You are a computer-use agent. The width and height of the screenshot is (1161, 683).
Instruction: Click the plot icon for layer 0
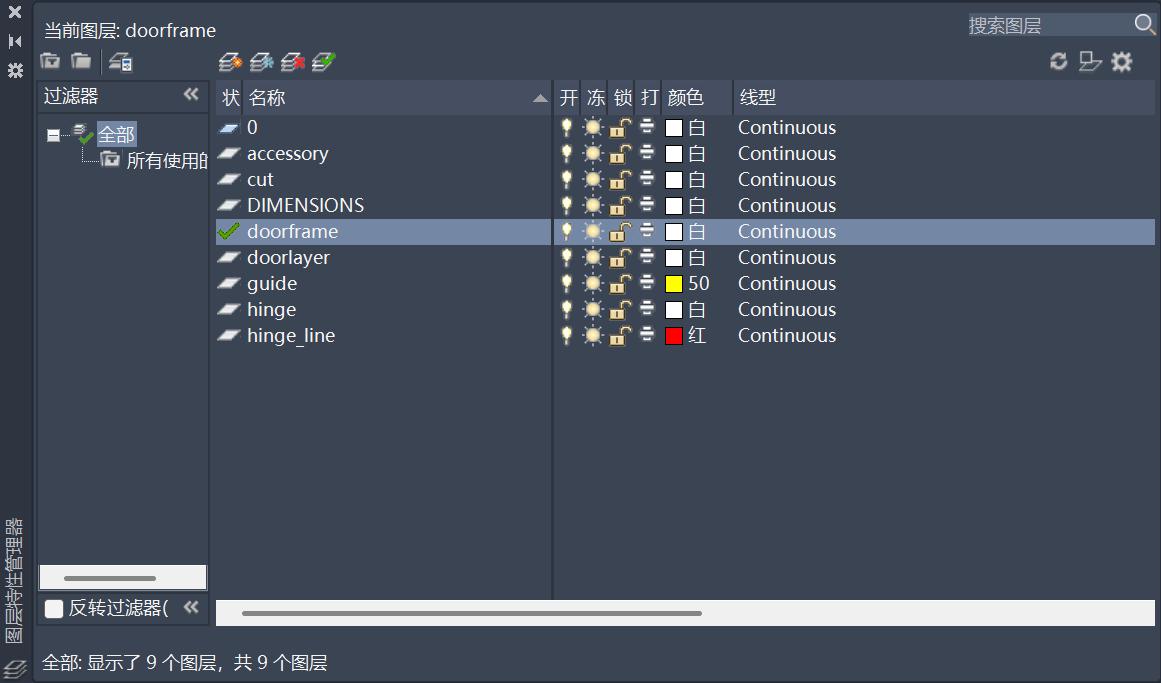click(647, 127)
